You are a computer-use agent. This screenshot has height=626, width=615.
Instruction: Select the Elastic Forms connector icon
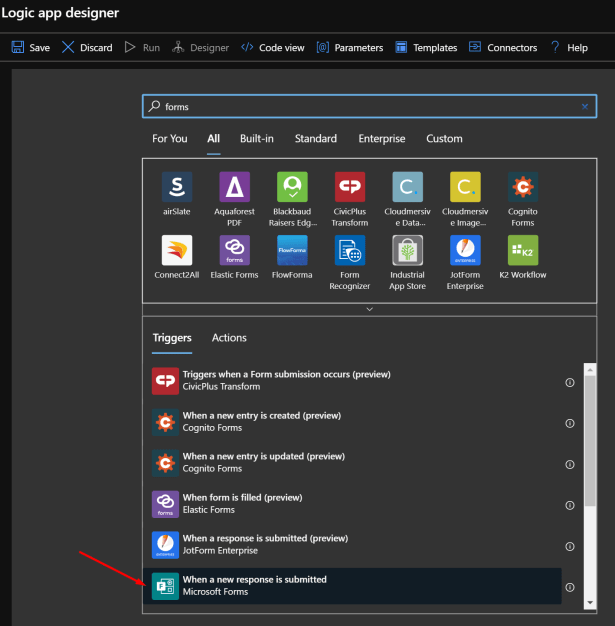coord(234,250)
